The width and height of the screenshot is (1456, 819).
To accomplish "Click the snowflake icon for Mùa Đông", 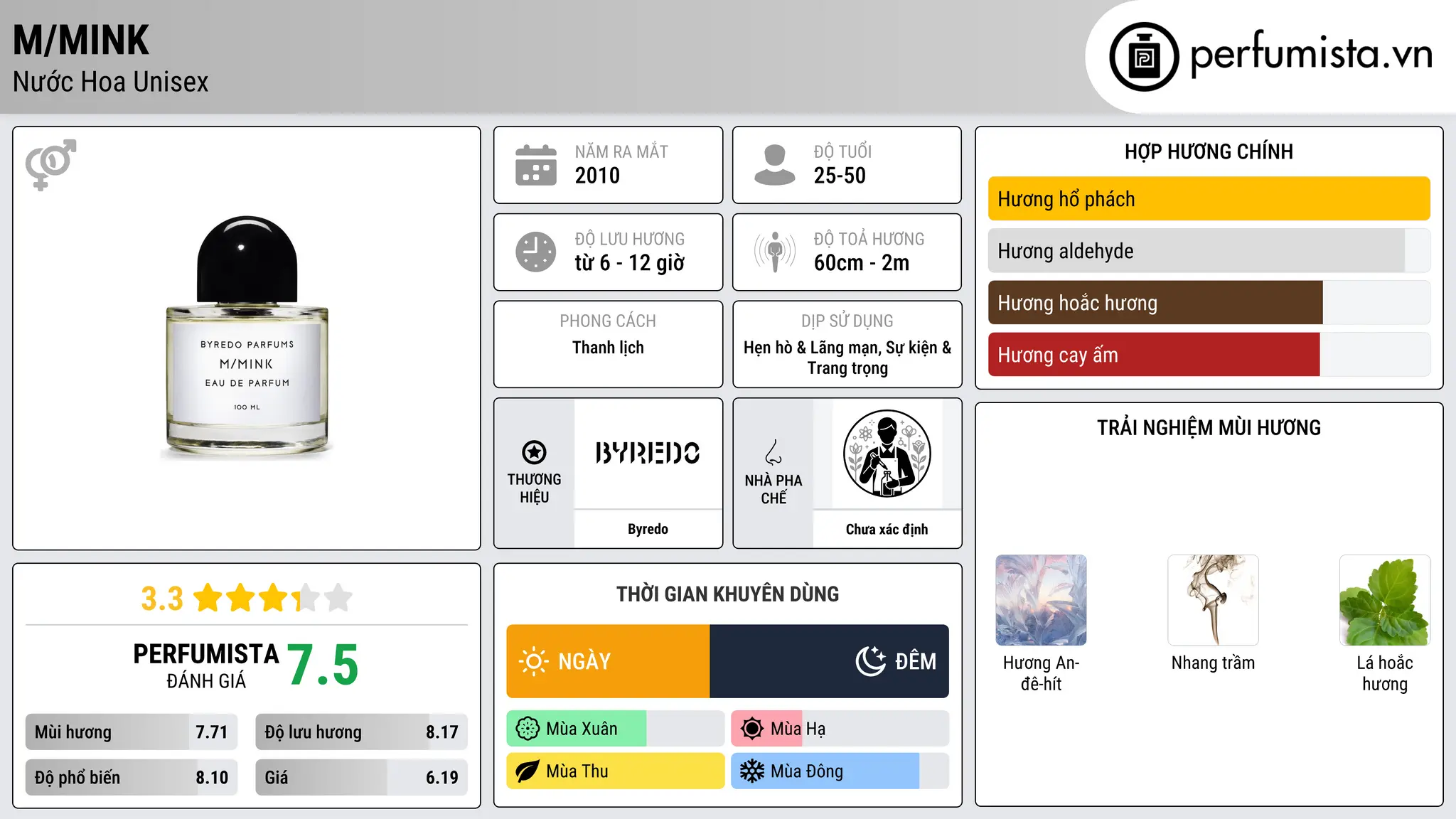I will coord(752,771).
